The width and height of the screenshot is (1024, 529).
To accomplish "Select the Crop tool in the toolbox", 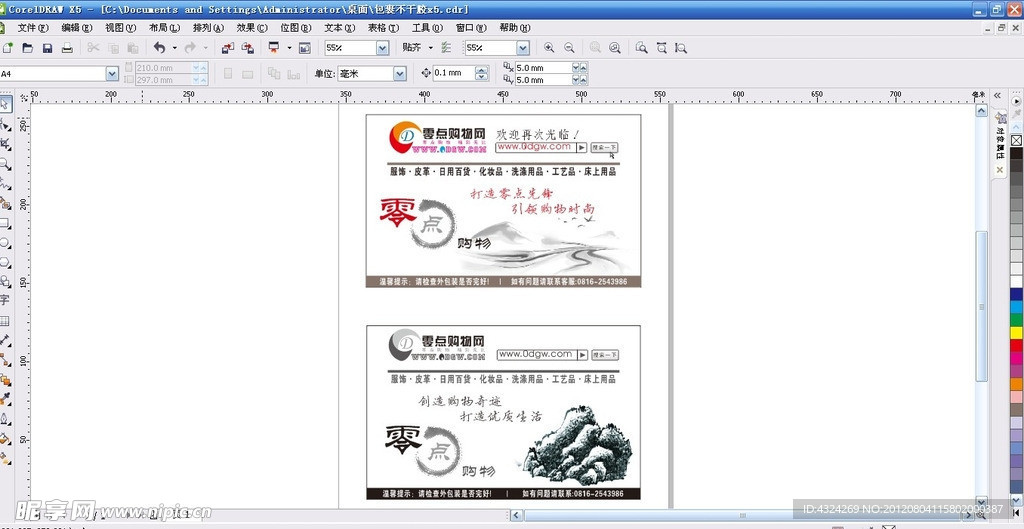I will (x=5, y=144).
